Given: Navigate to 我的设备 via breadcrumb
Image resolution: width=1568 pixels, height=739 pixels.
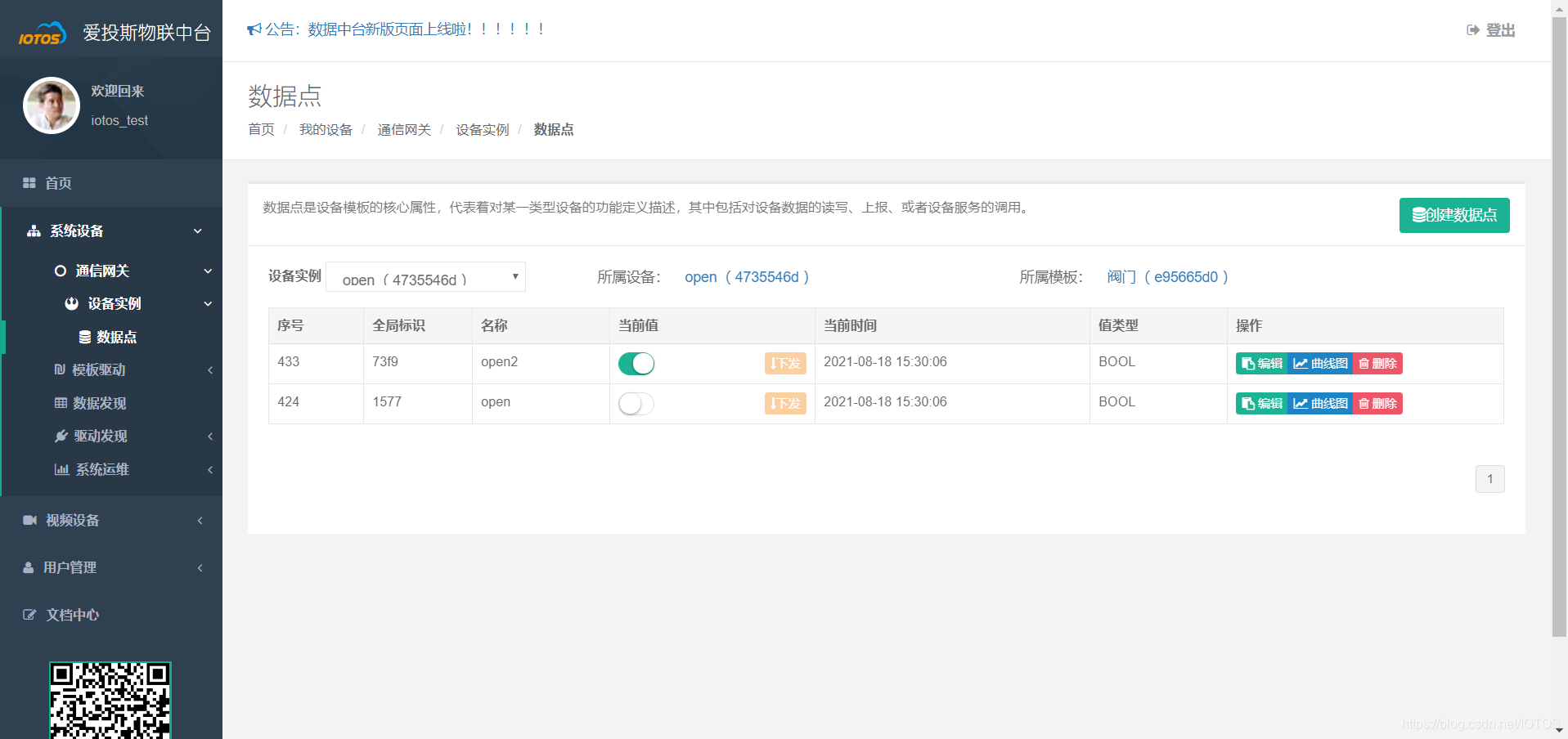Looking at the screenshot, I should point(326,129).
